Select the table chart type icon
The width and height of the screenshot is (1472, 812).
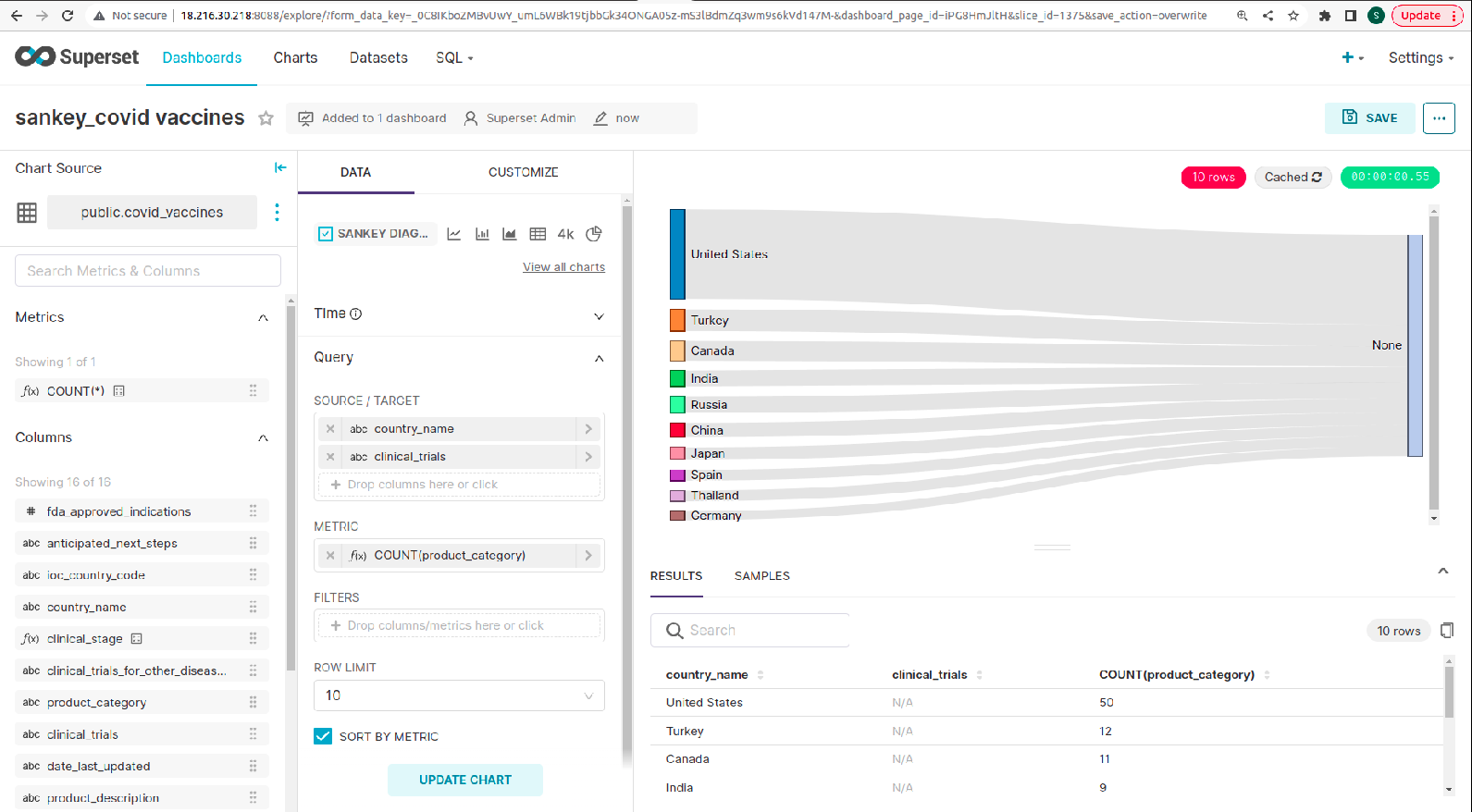pos(538,234)
